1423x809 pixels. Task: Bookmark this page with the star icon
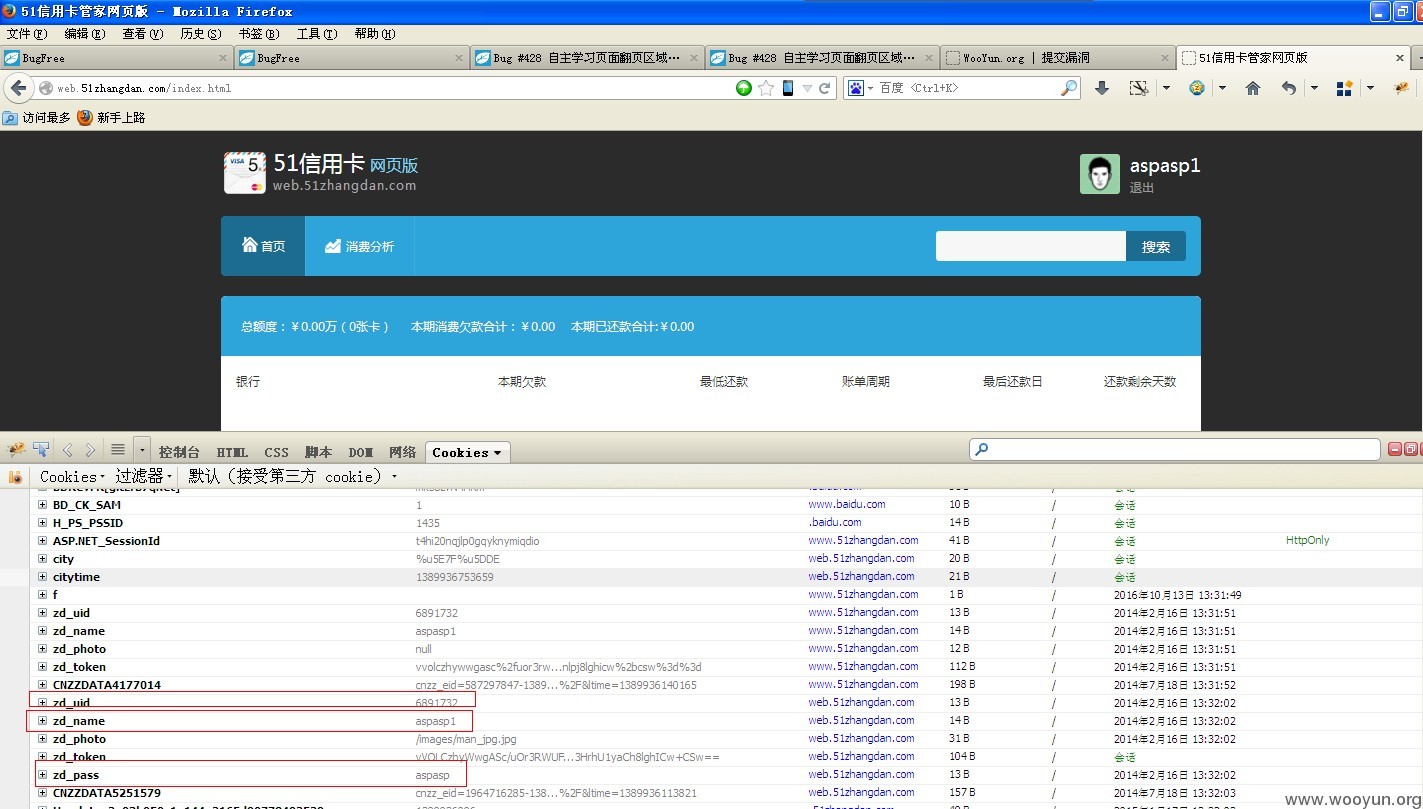tap(766, 88)
